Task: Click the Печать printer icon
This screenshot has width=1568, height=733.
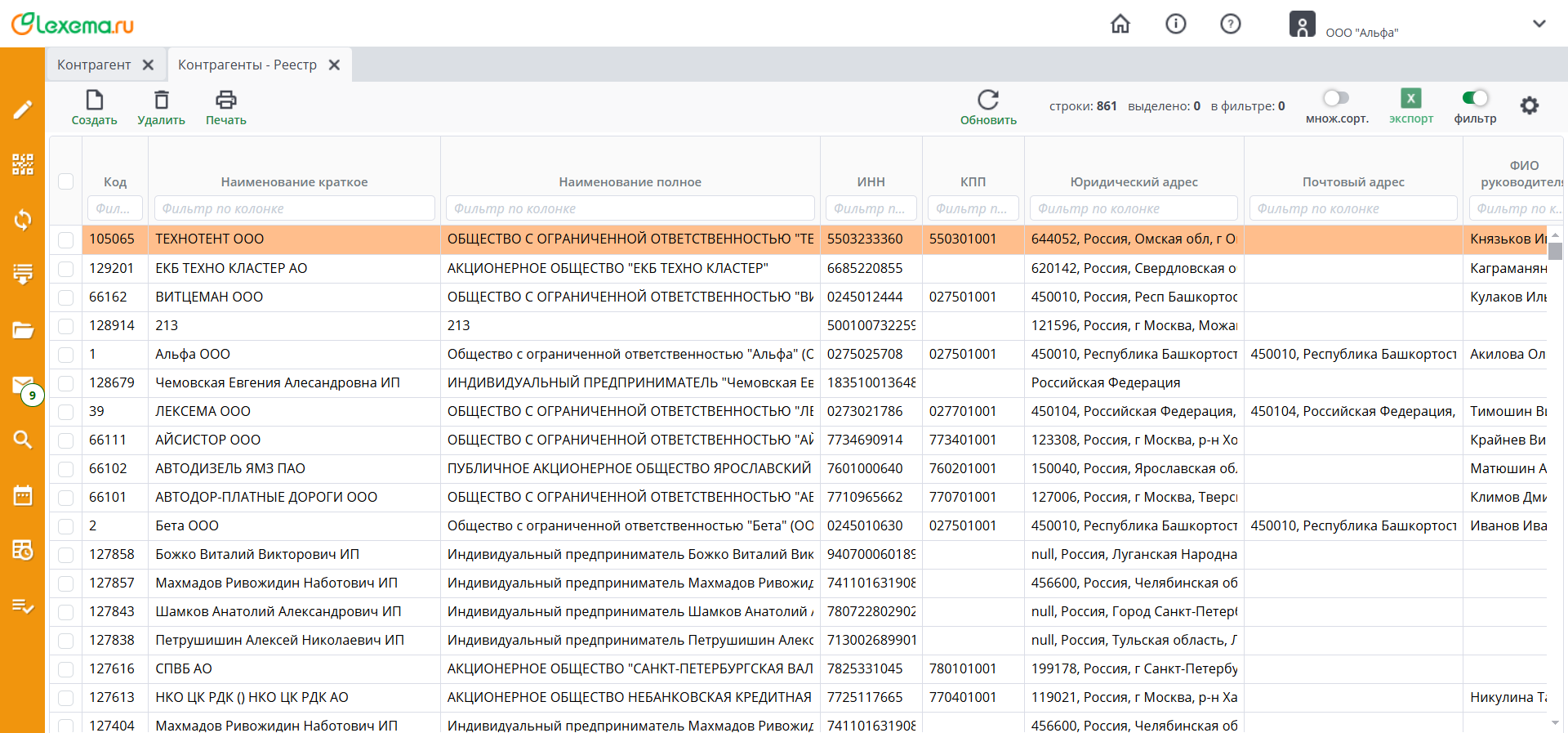Action: (x=225, y=101)
